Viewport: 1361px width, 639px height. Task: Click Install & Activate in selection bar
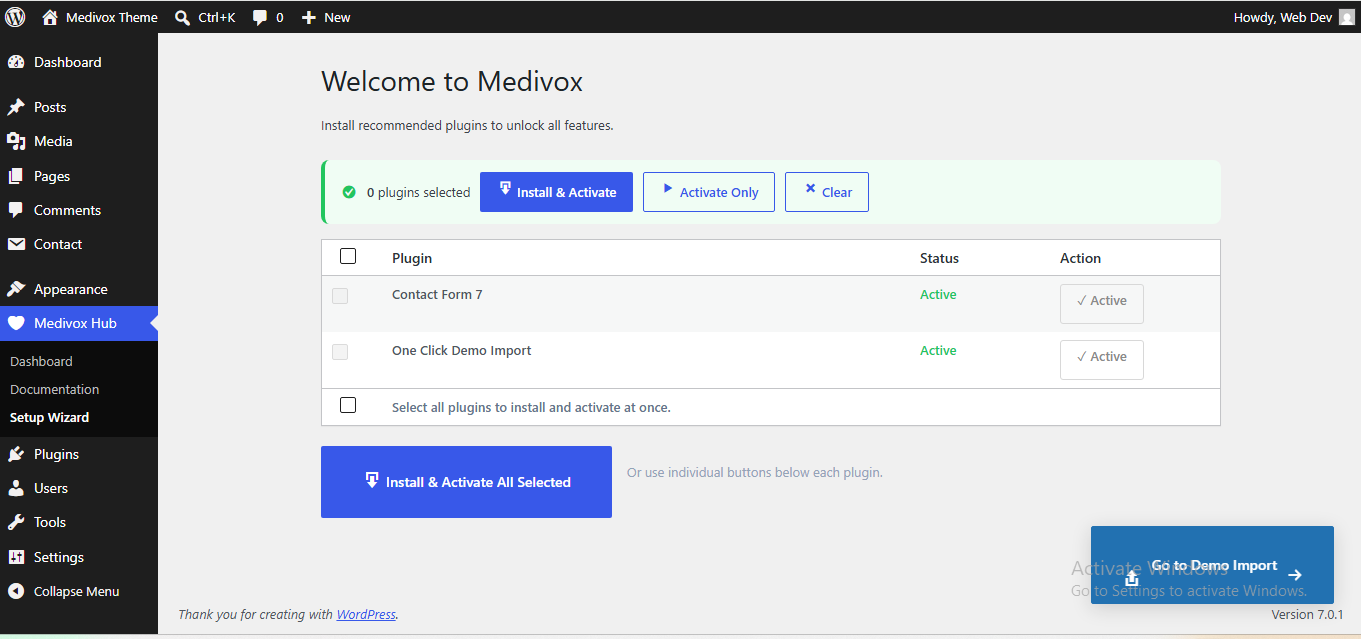(556, 192)
